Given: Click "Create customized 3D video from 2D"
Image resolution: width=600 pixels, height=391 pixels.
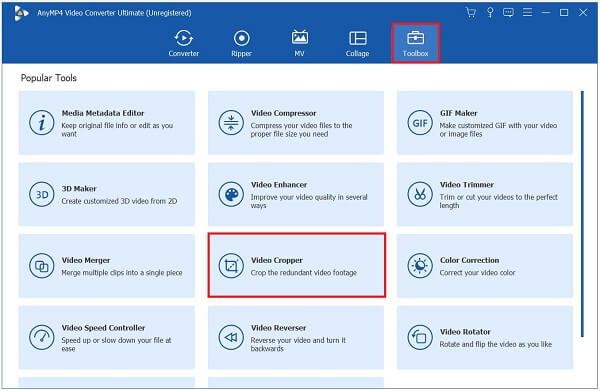Looking at the screenshot, I should (x=119, y=201).
